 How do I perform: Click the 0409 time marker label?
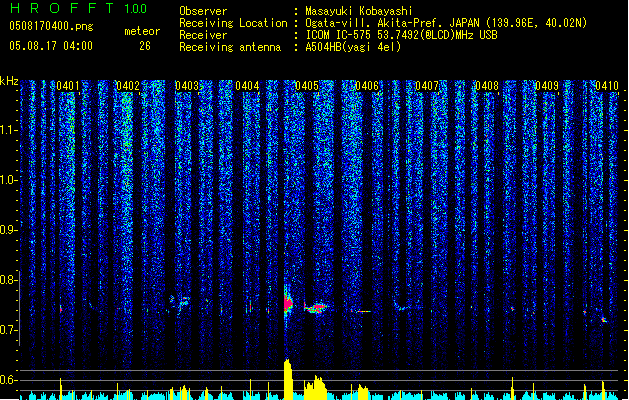tap(547, 86)
